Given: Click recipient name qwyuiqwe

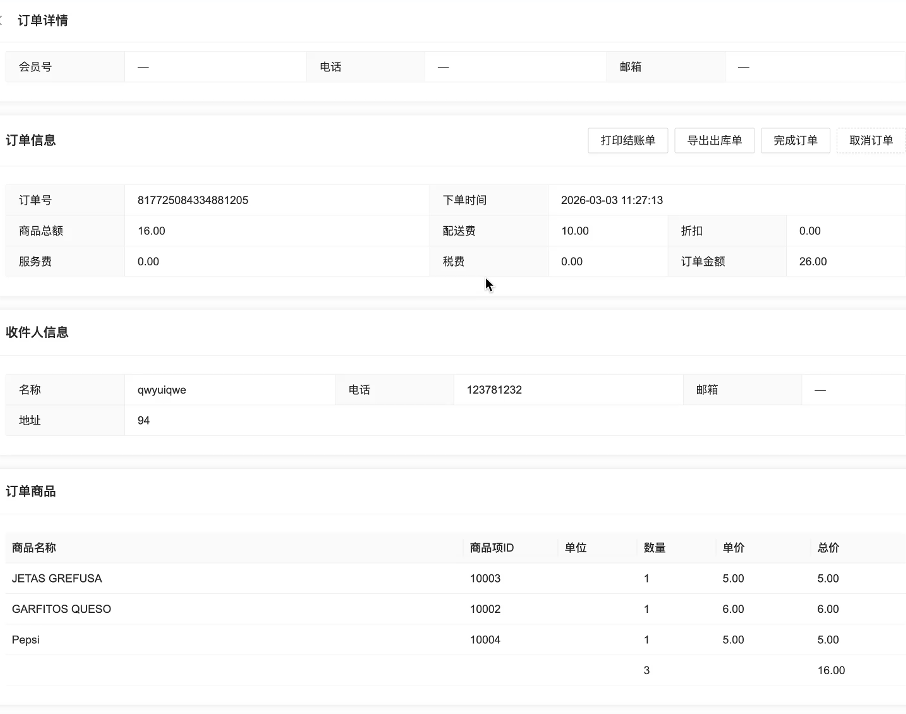Looking at the screenshot, I should click(x=162, y=390).
